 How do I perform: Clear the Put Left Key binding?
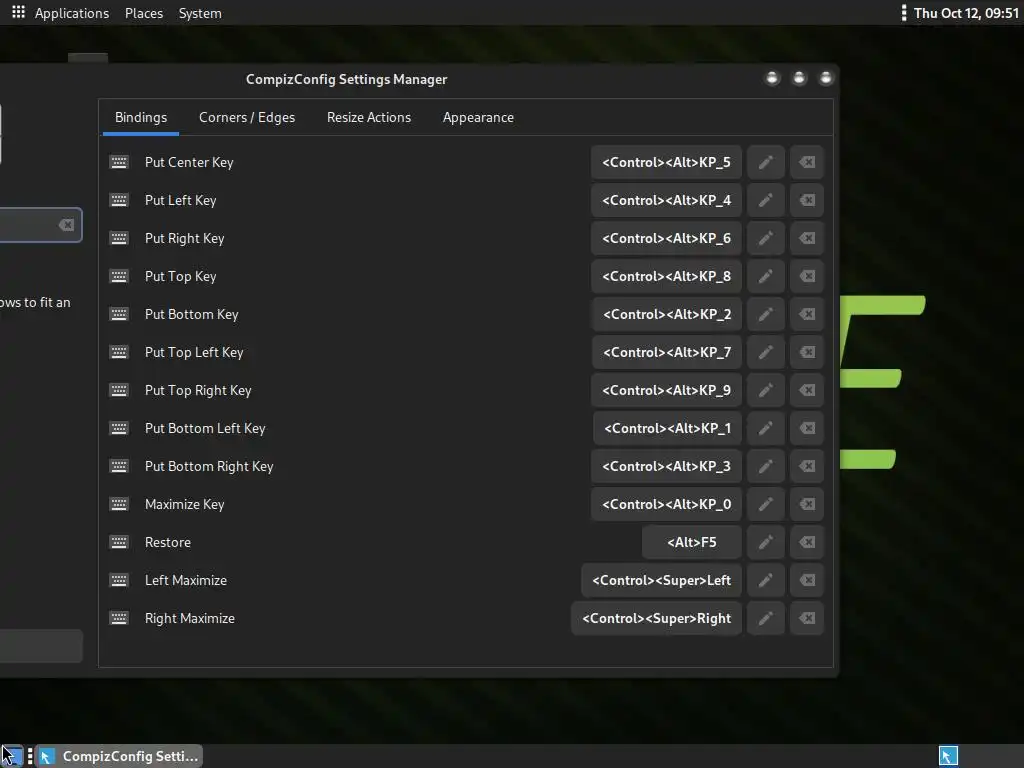[807, 200]
